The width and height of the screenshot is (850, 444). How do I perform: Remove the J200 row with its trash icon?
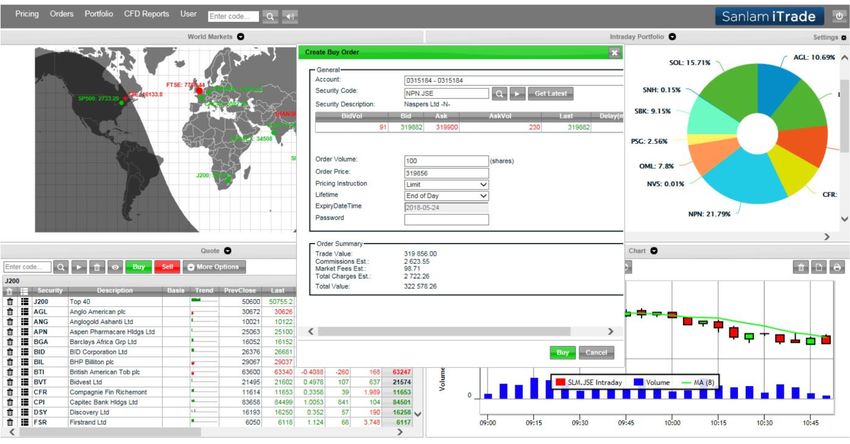(10, 301)
